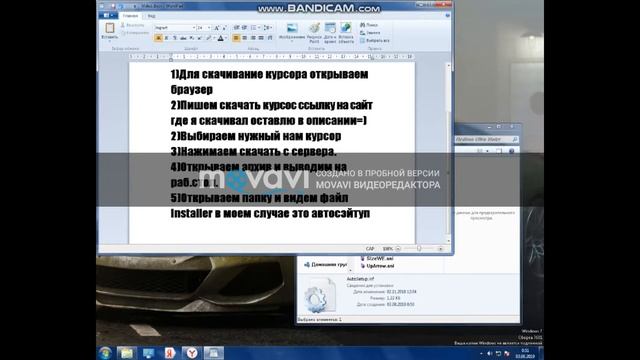This screenshot has height=360, width=640.
Task: Click the Explorer window search box
Action: 487,139
